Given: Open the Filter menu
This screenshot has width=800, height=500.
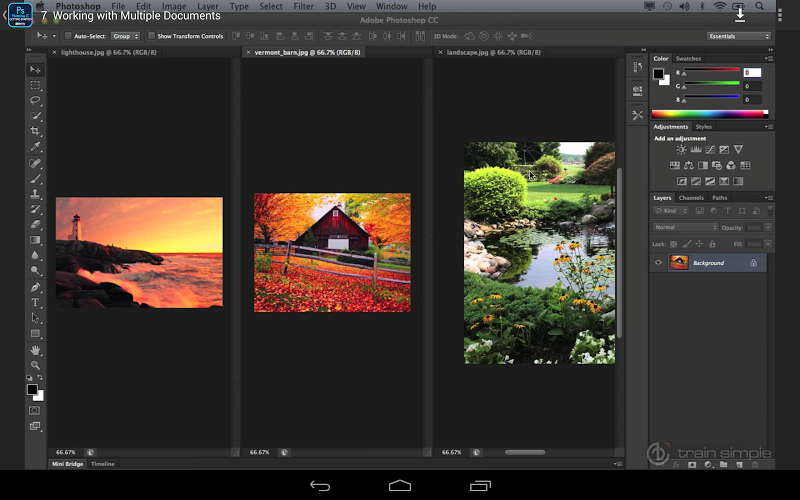Looking at the screenshot, I should pos(303,6).
